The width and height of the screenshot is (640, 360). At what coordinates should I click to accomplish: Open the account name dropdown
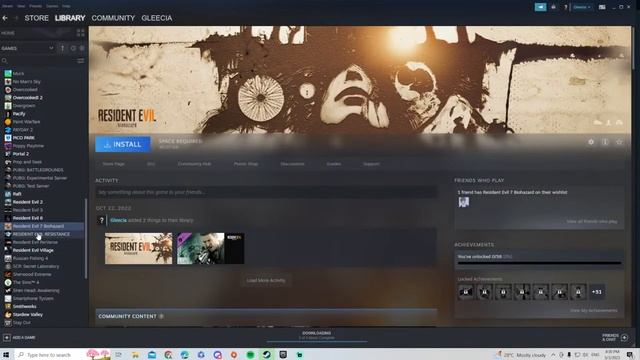pos(582,7)
